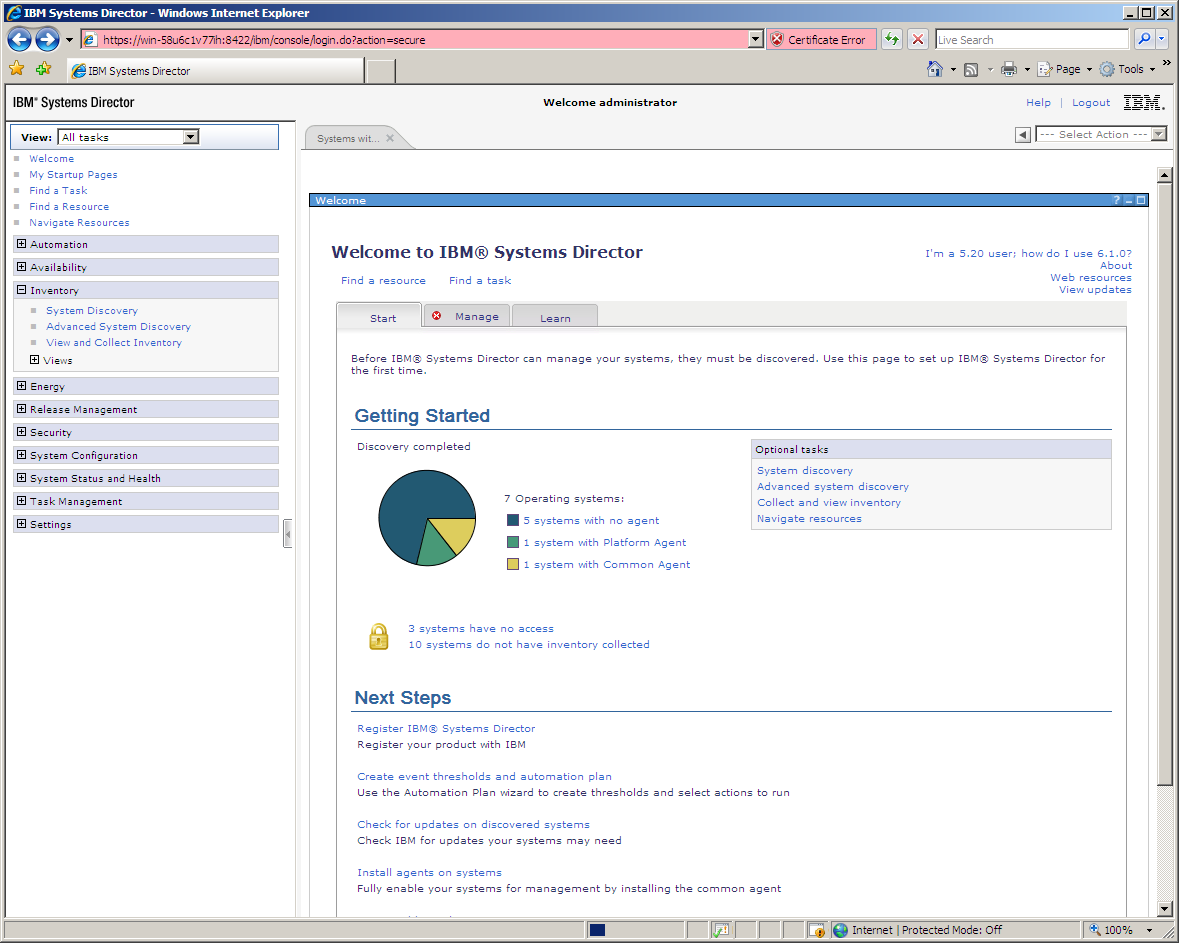Expand the Automation category
Viewport: 1179px width, 943px height.
pyautogui.click(x=21, y=244)
